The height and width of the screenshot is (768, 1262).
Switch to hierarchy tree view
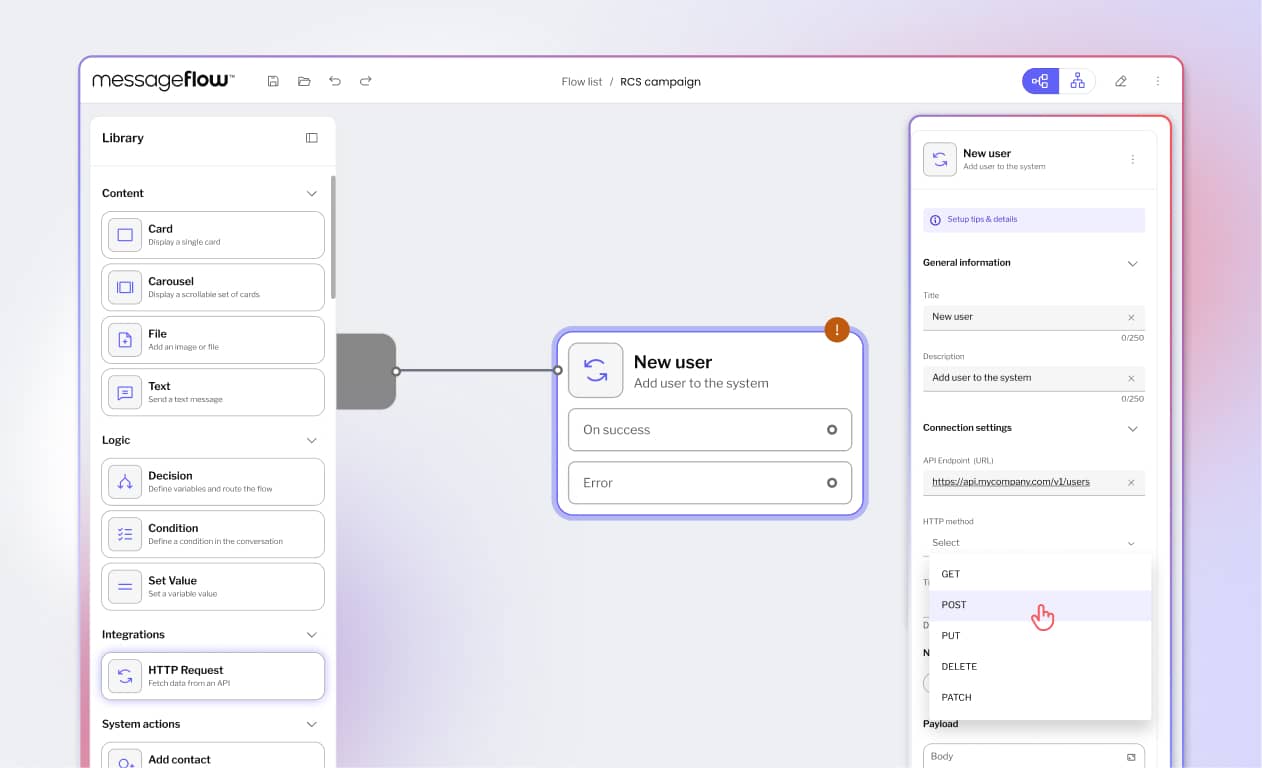(x=1077, y=81)
